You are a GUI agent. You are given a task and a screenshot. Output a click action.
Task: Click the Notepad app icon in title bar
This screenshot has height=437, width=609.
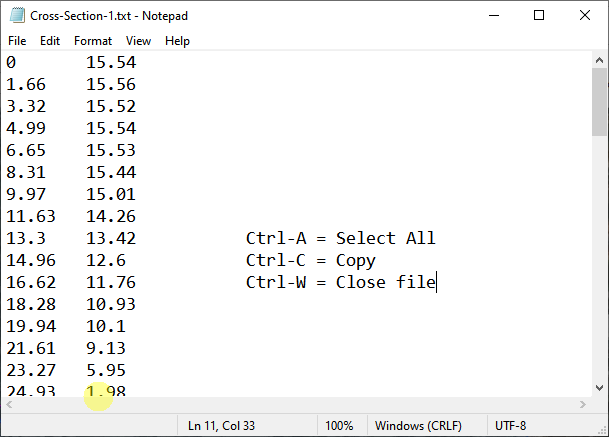[x=16, y=16]
